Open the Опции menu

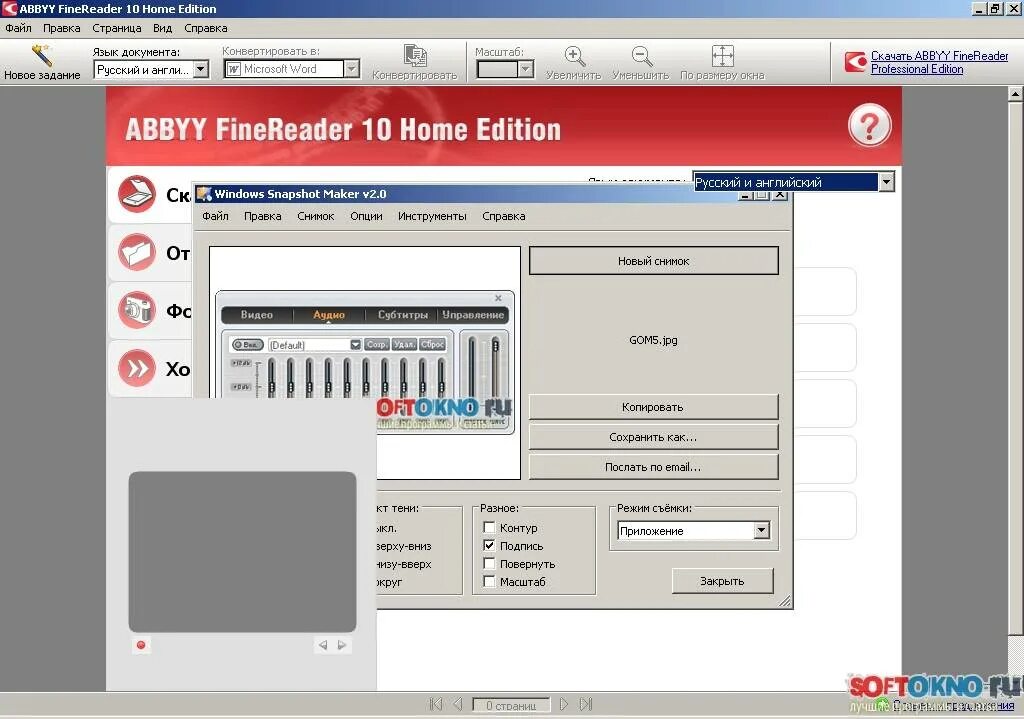coord(366,216)
